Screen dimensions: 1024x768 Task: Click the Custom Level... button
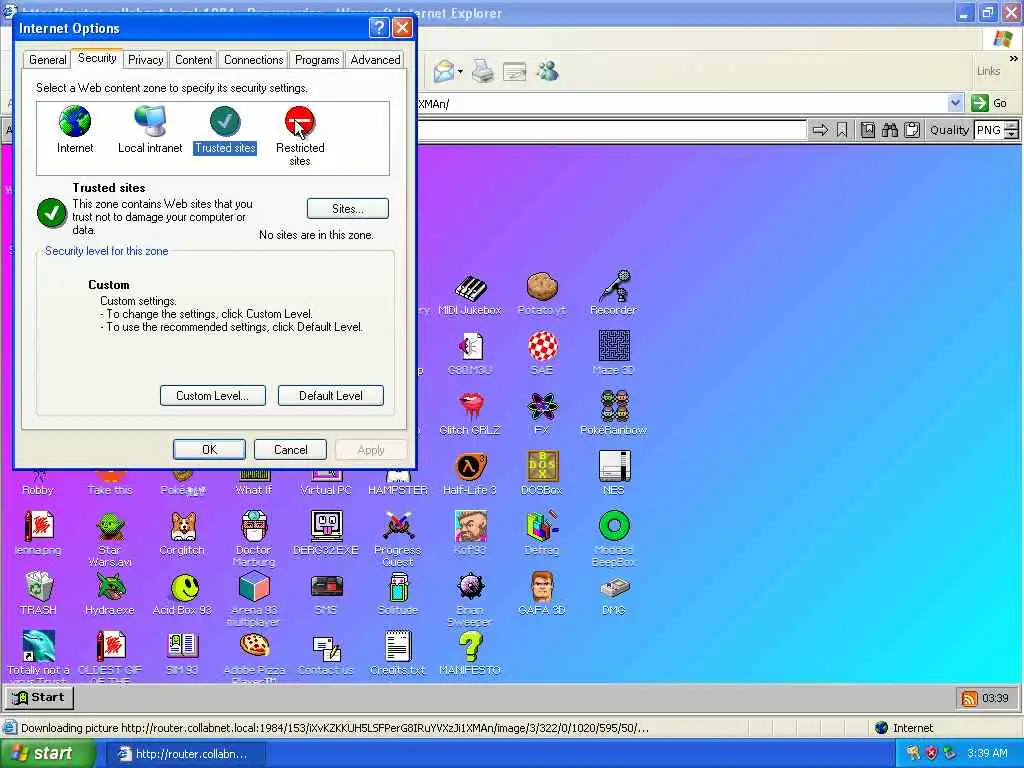click(x=212, y=395)
